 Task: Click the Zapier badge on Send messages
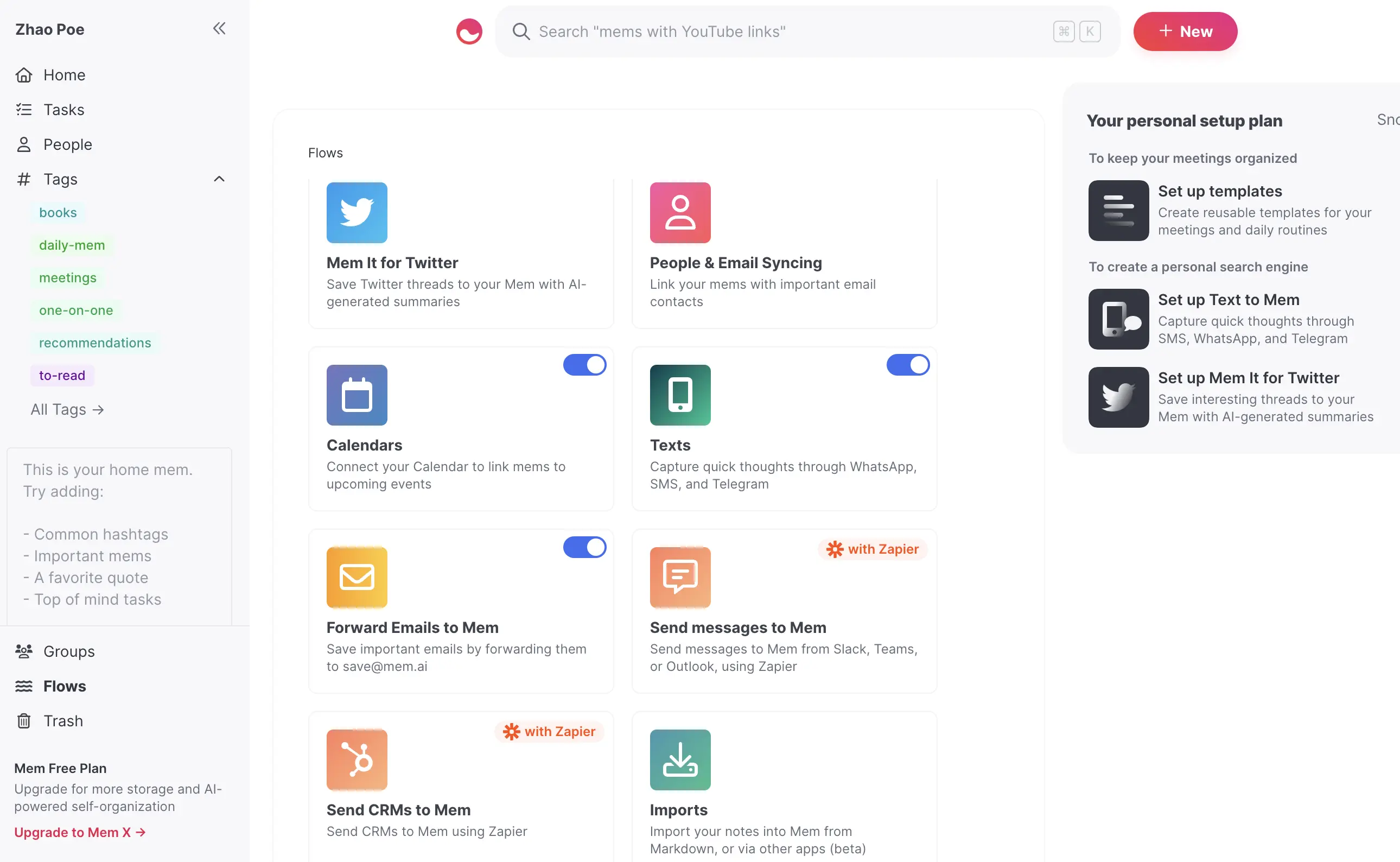pyautogui.click(x=873, y=549)
